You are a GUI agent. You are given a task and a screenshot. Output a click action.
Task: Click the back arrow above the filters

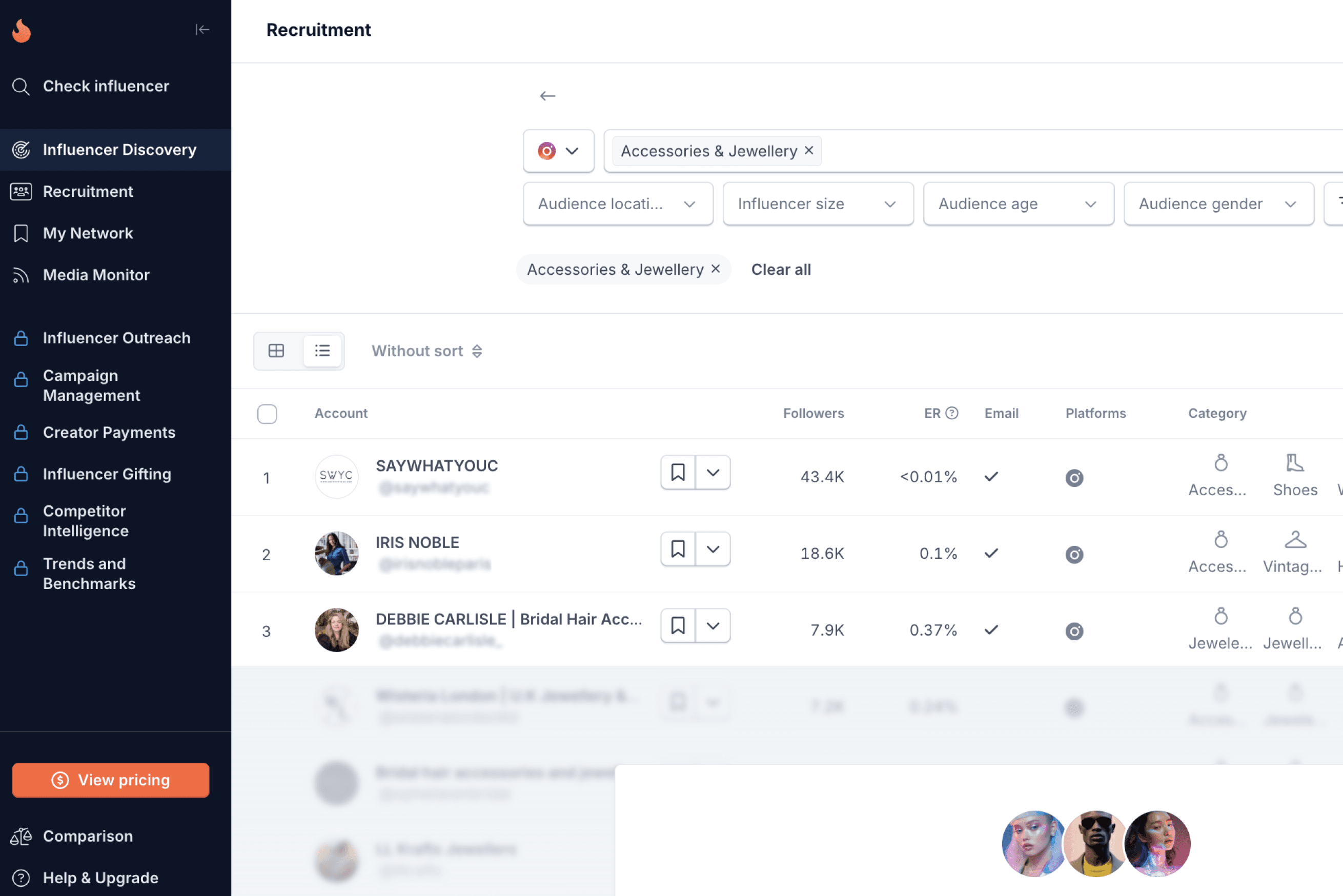click(547, 95)
